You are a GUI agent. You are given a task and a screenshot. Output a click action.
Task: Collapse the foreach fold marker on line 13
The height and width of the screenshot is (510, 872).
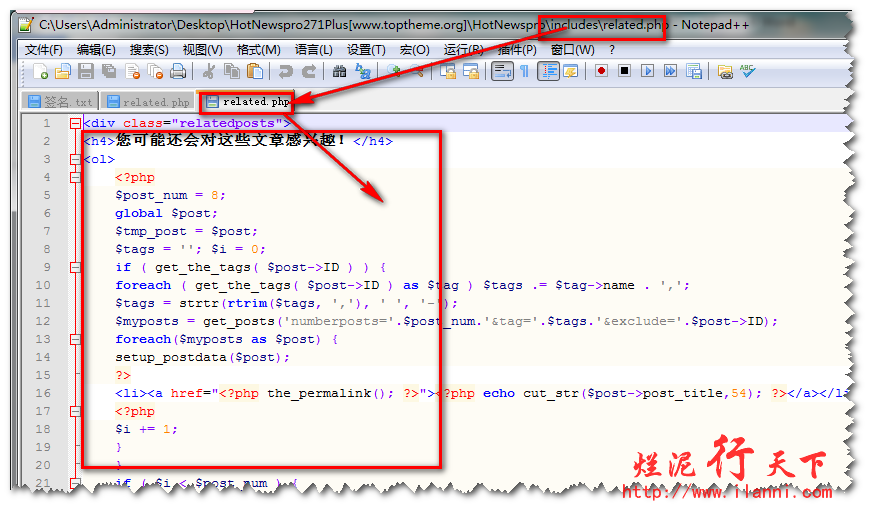pos(76,339)
